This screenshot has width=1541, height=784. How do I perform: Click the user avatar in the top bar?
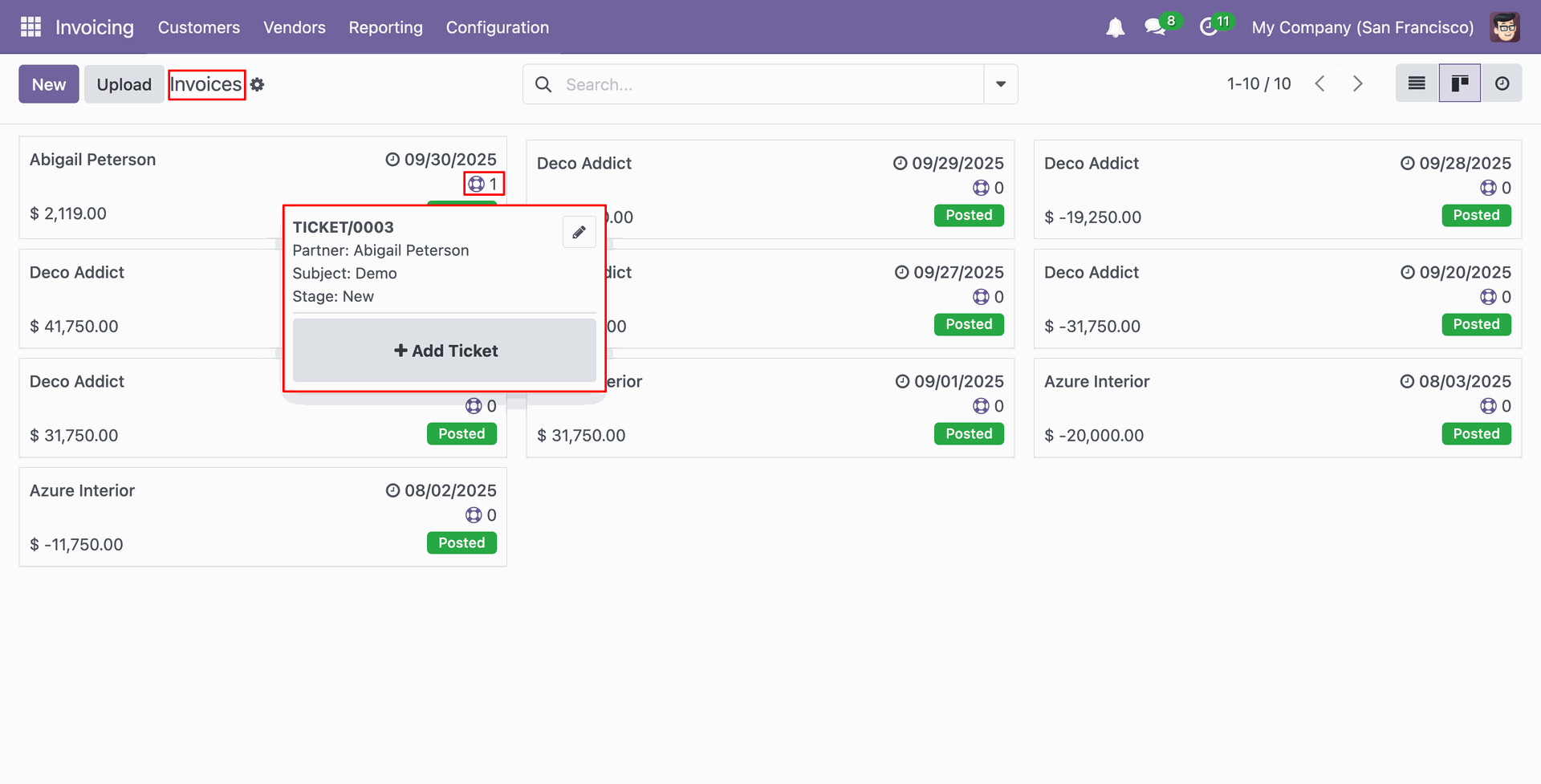click(1505, 27)
